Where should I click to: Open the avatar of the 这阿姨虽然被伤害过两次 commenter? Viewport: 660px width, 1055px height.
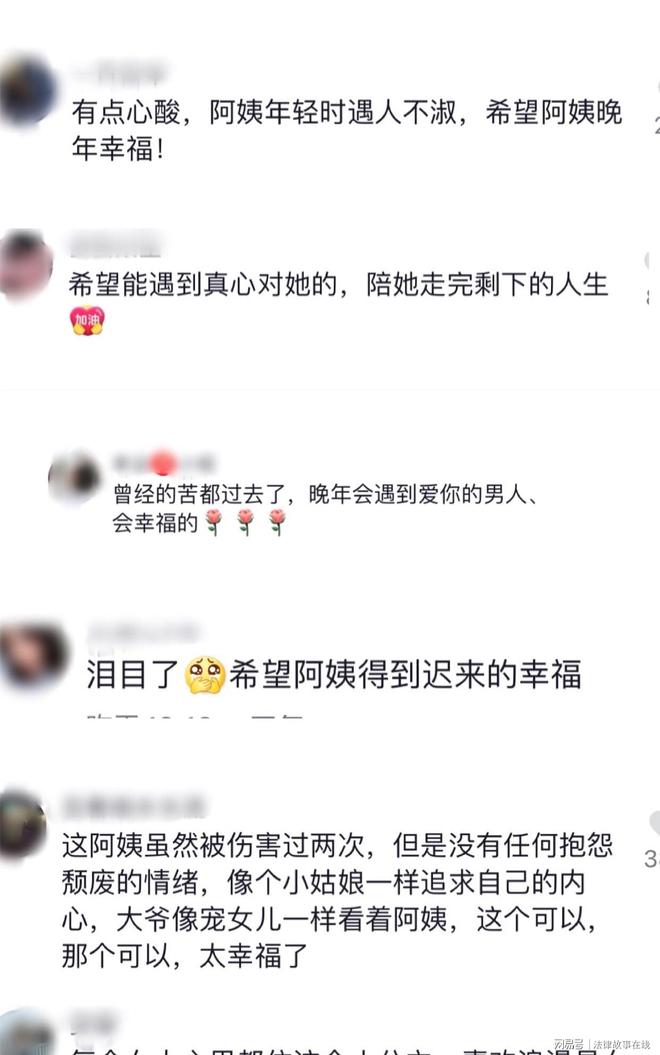tap(22, 824)
